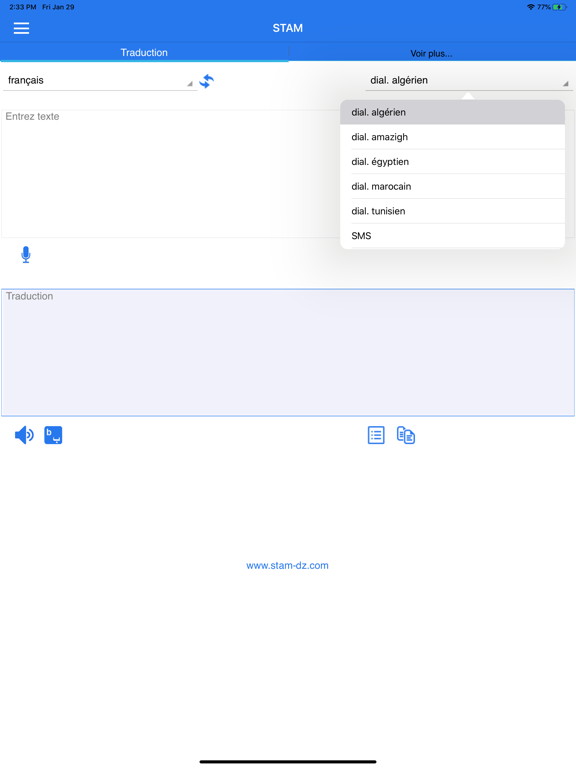Open the list view icon below translation
The height and width of the screenshot is (768, 576).
(376, 435)
